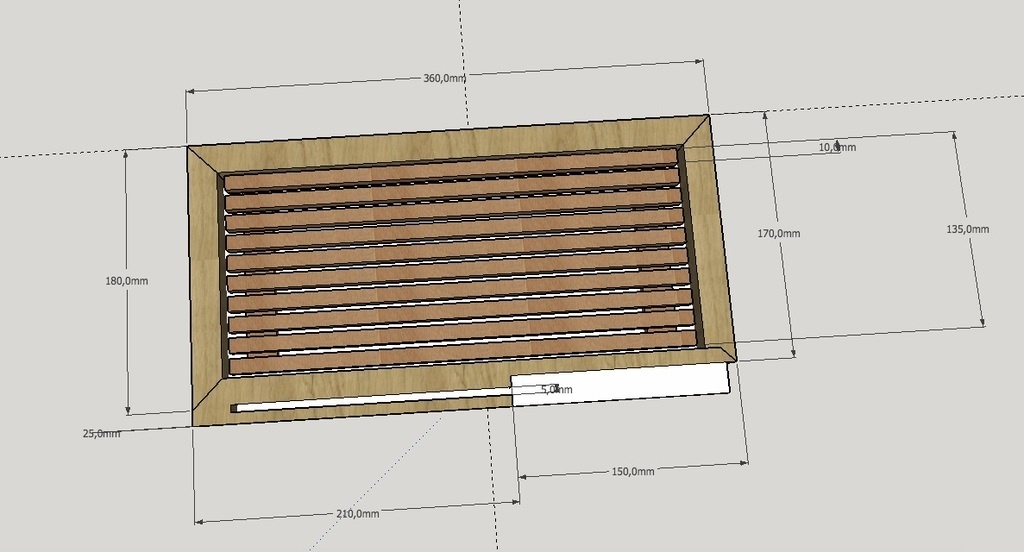The height and width of the screenshot is (552, 1024).
Task: Select the 5,0mm dimension label
Action: [x=557, y=389]
